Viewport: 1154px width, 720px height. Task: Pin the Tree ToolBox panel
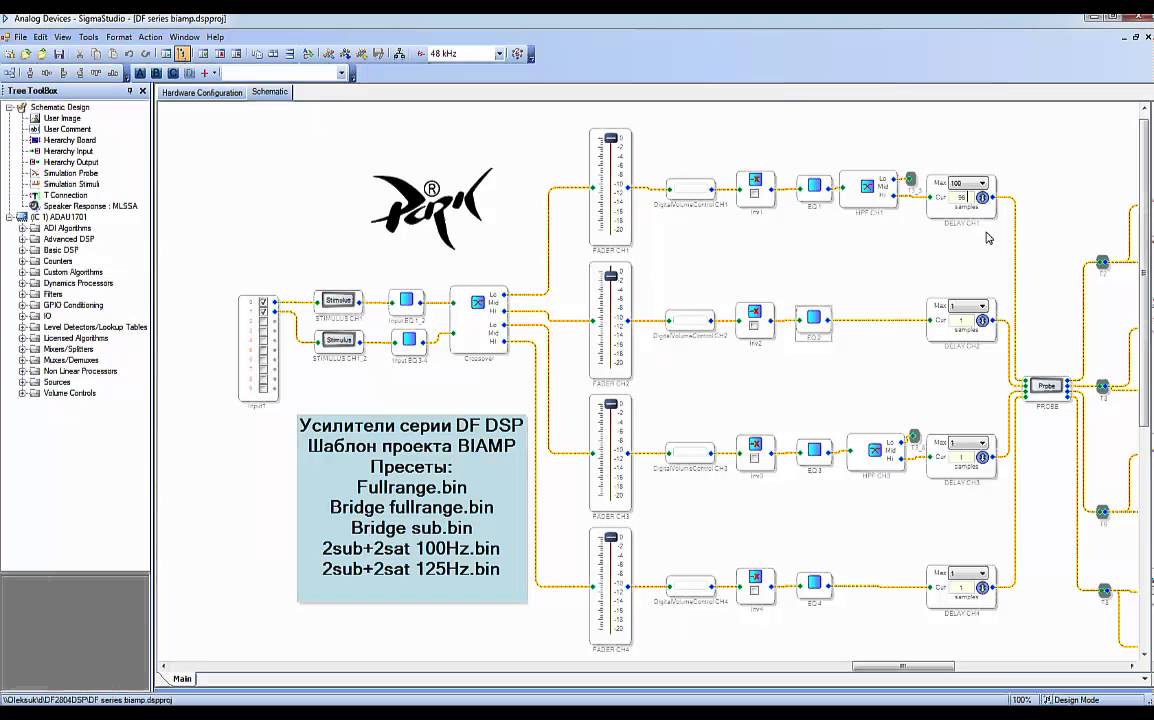tap(130, 91)
